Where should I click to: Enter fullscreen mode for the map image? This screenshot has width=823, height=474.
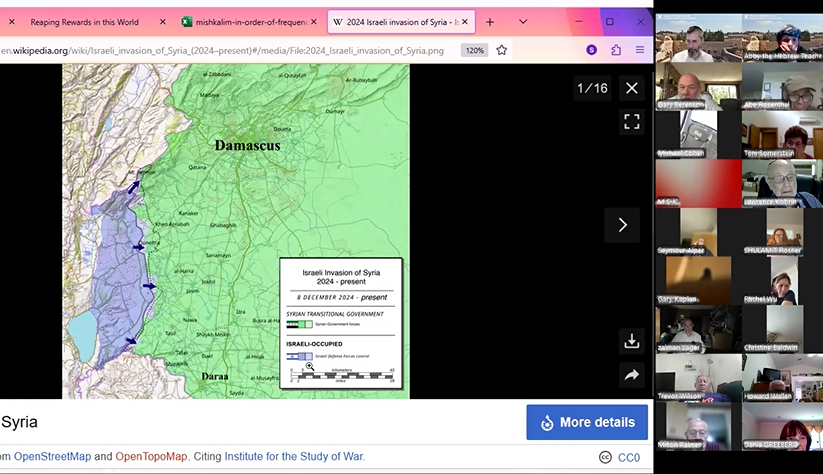point(631,121)
